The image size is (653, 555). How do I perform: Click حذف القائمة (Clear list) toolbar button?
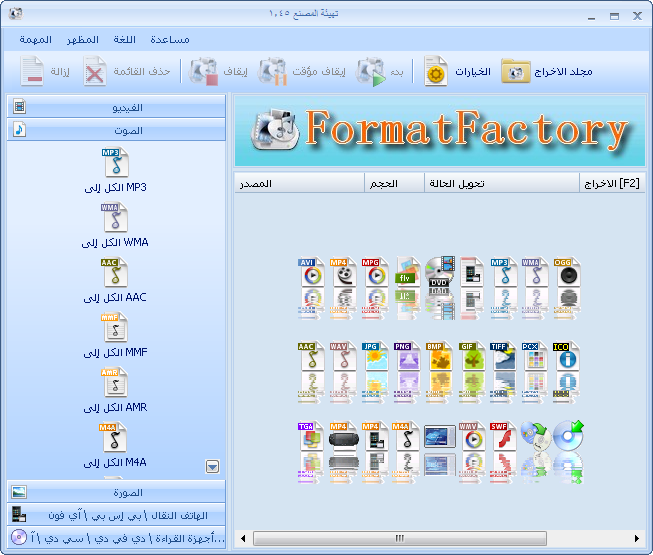coord(127,72)
